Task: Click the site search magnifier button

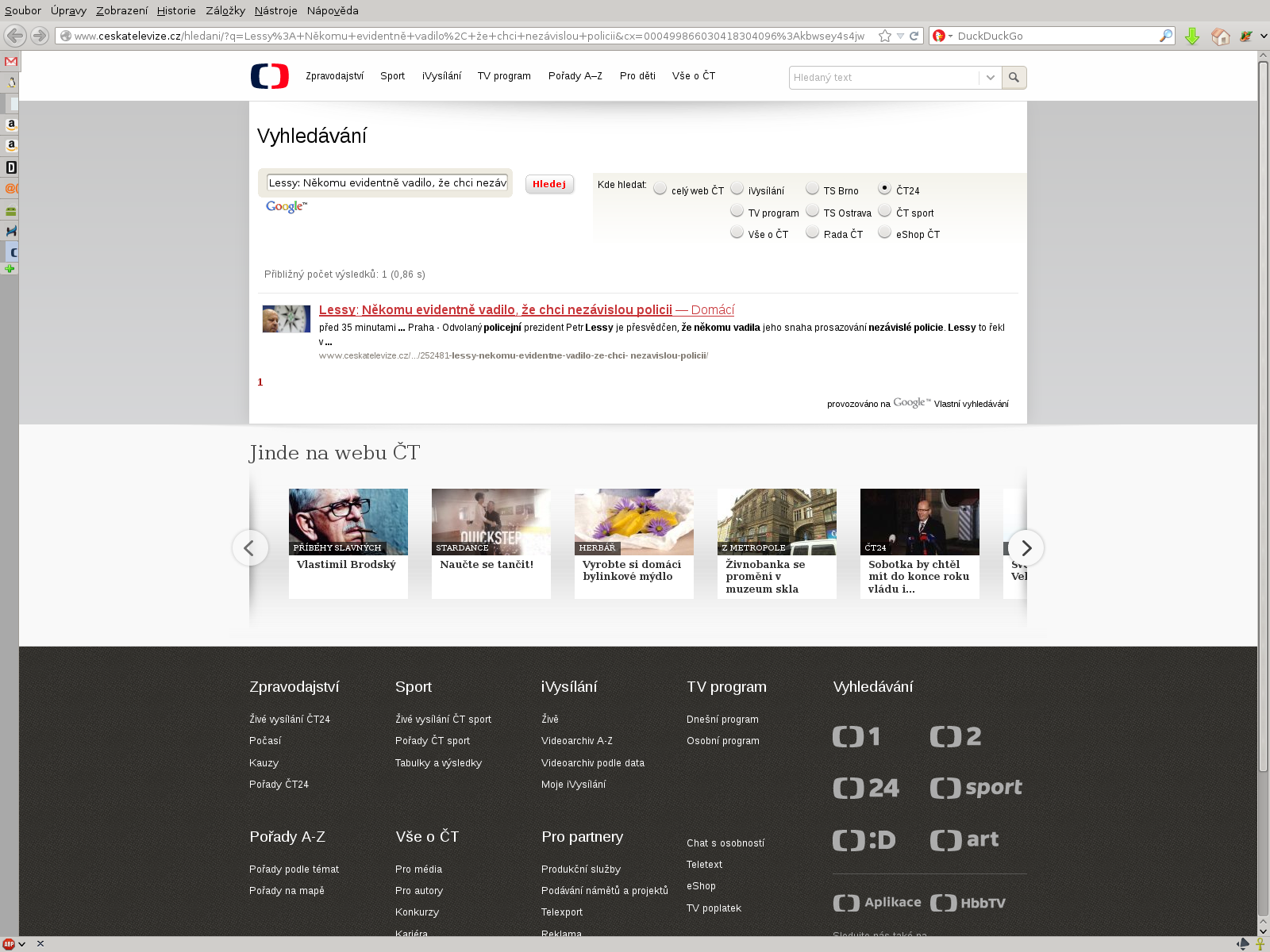Action: click(x=1014, y=78)
